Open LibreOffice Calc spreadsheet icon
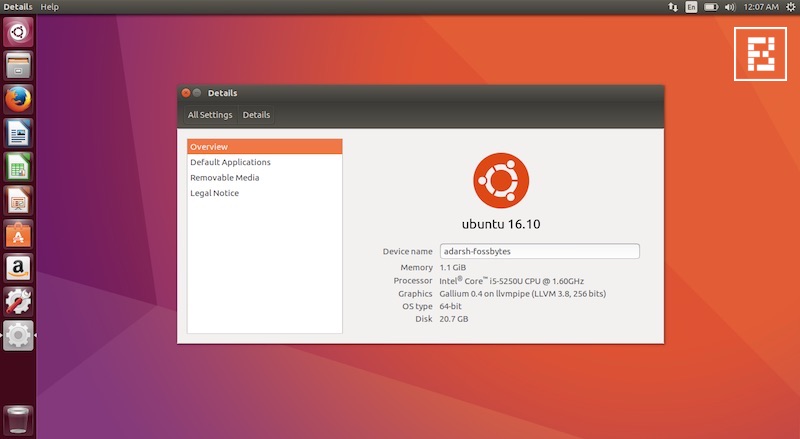 point(18,167)
